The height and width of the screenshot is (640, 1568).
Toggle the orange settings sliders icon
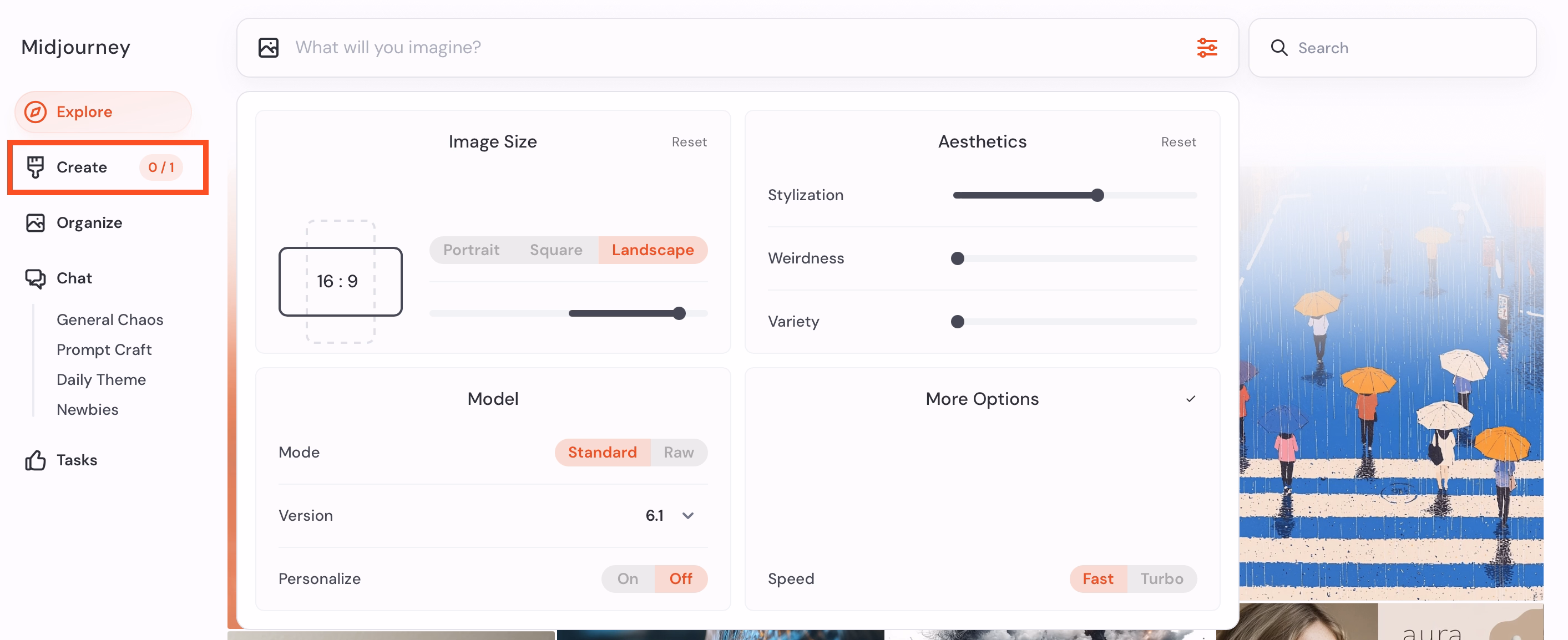1206,48
